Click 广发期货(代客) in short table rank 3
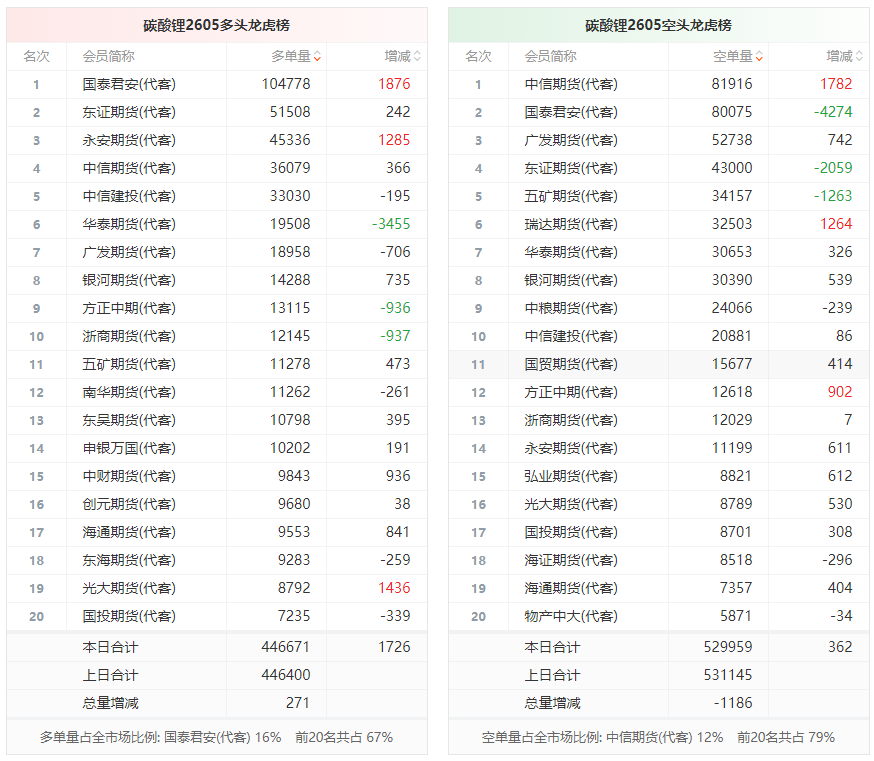 [571, 140]
